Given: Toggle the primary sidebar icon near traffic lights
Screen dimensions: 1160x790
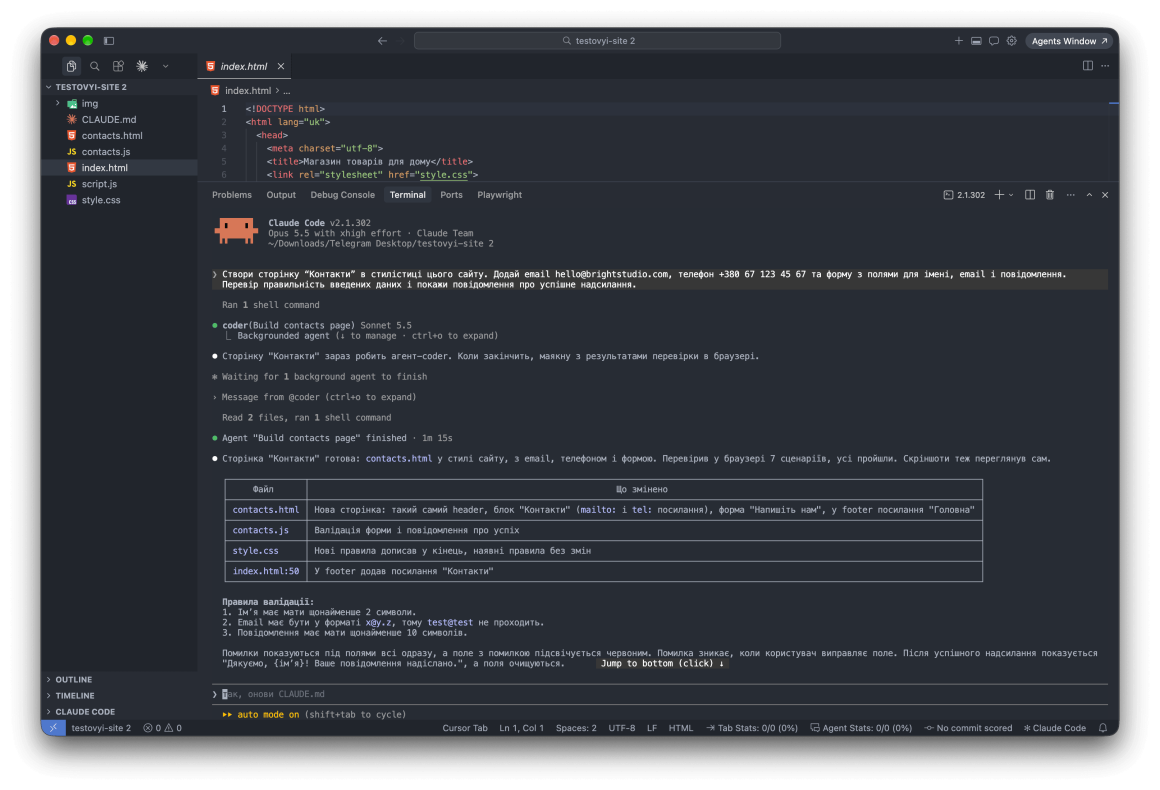Looking at the screenshot, I should tap(109, 41).
